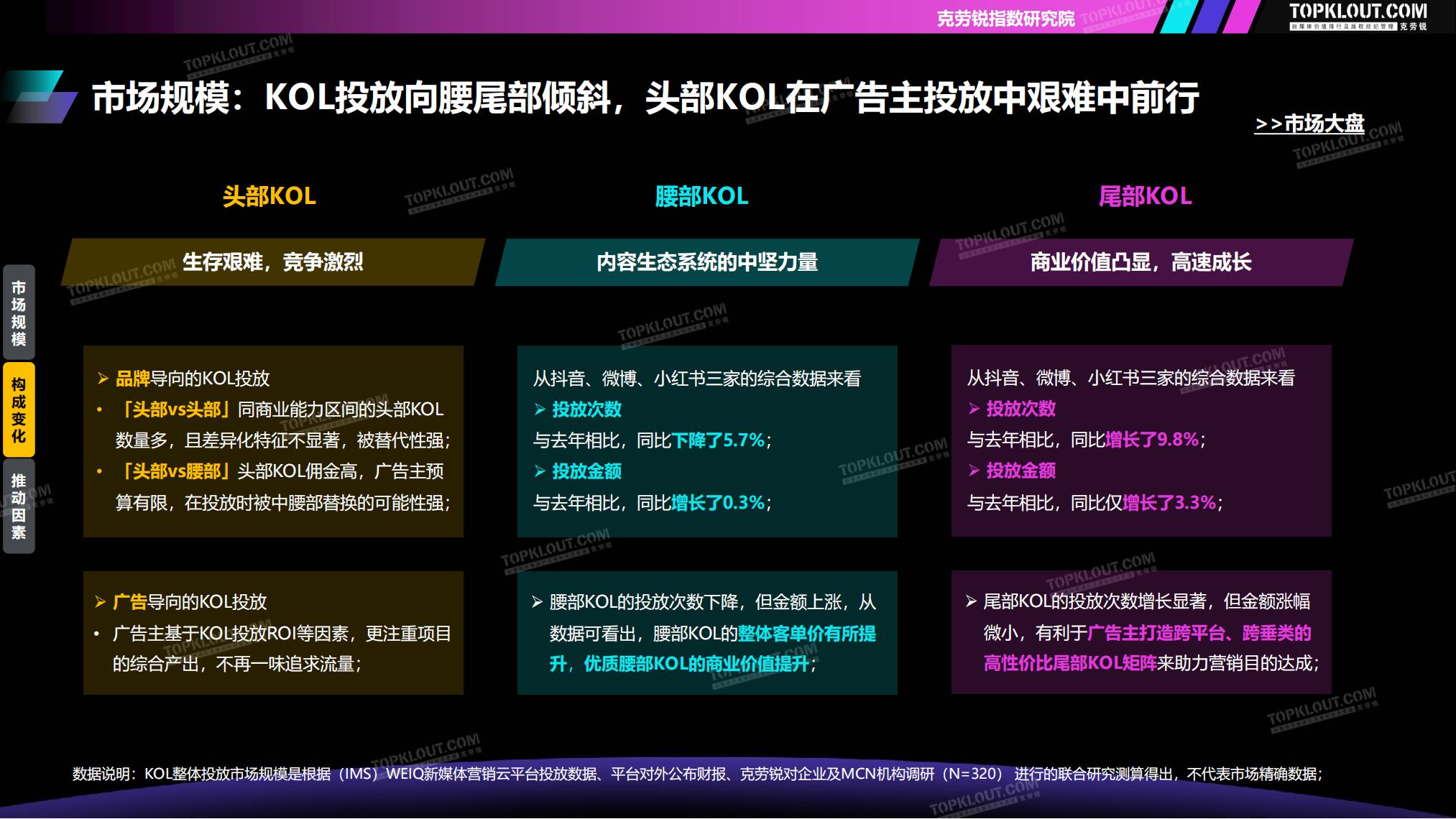Click the 尾部KOL column heading
This screenshot has width=1456, height=819.
tap(1146, 196)
